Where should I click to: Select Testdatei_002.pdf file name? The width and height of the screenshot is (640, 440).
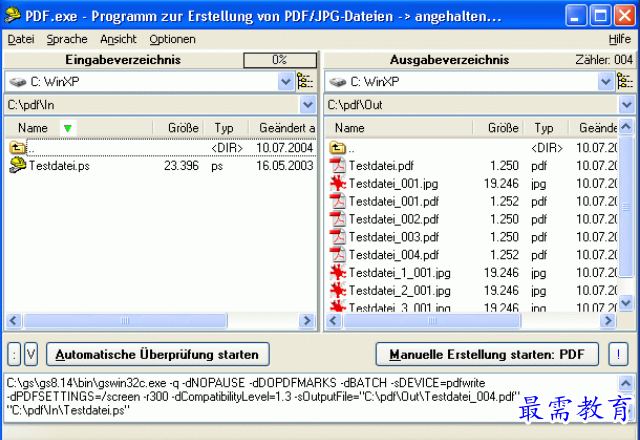click(394, 219)
